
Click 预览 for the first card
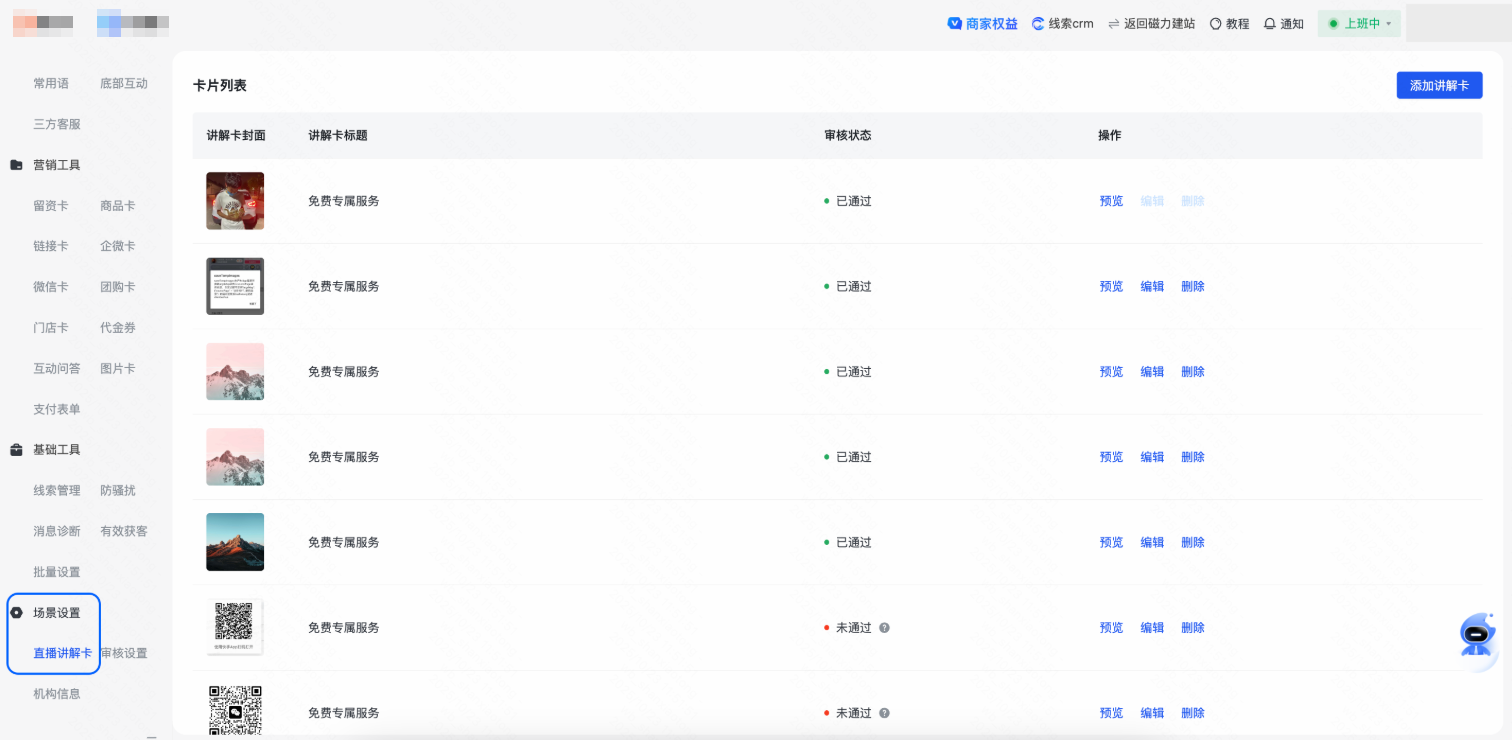(1111, 201)
